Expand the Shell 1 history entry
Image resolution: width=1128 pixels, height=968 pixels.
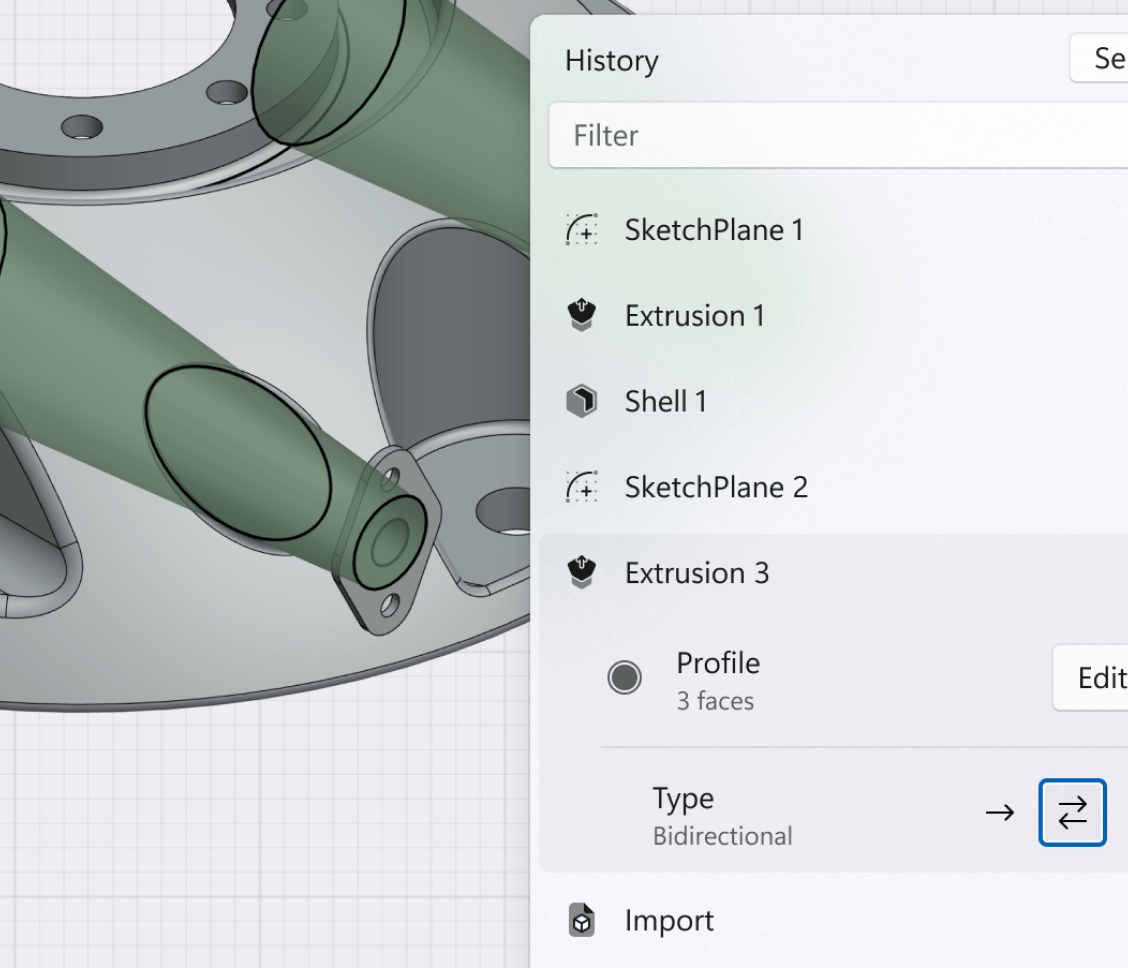point(665,401)
